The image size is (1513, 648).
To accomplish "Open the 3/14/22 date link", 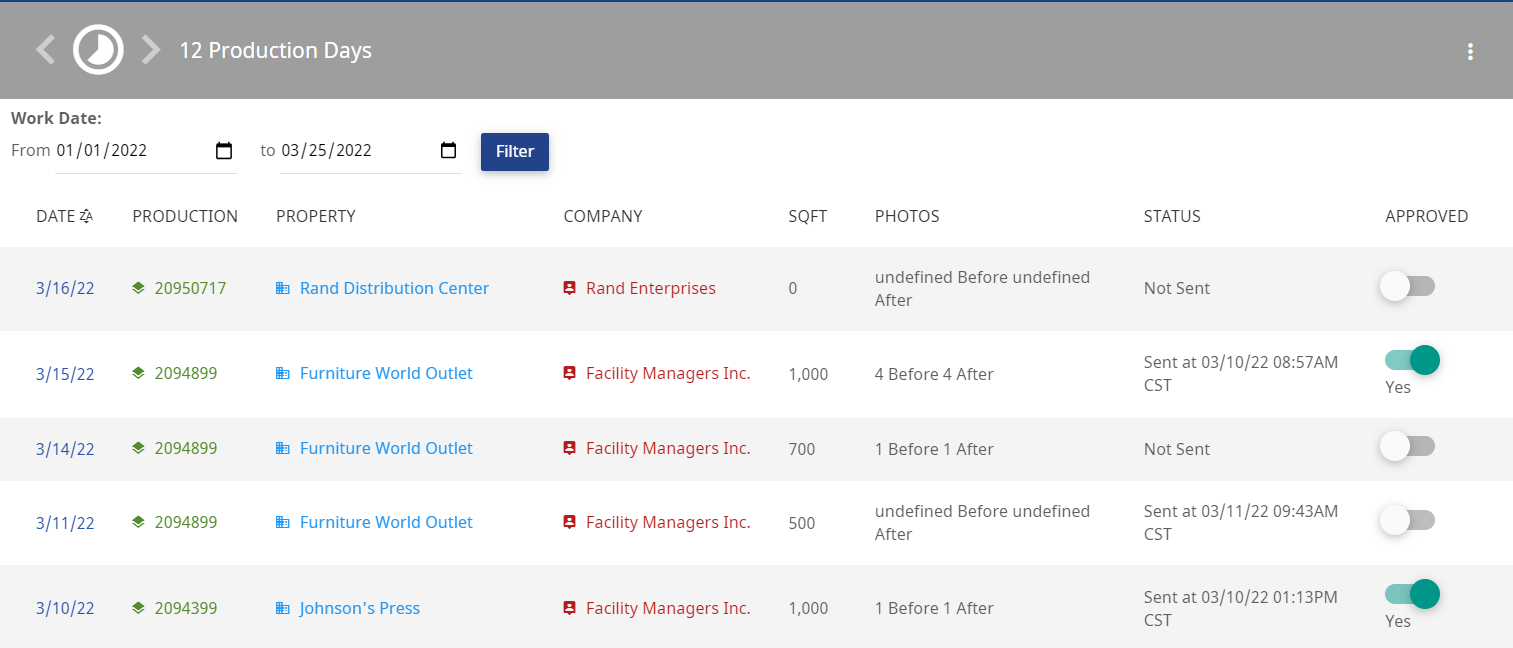I will (65, 449).
